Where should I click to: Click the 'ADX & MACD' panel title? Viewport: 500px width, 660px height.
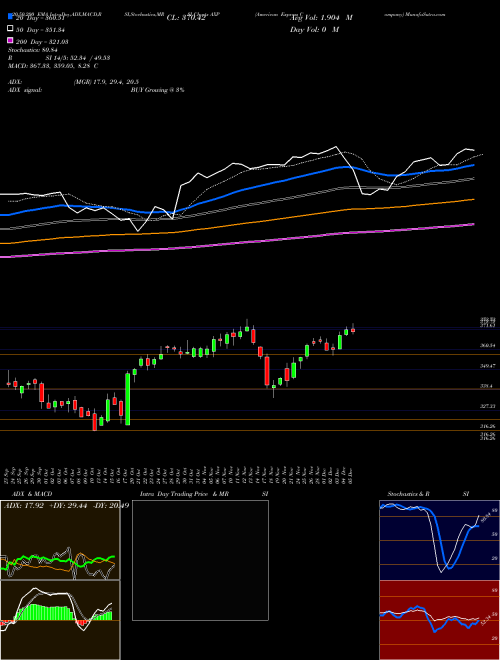pos(32,494)
